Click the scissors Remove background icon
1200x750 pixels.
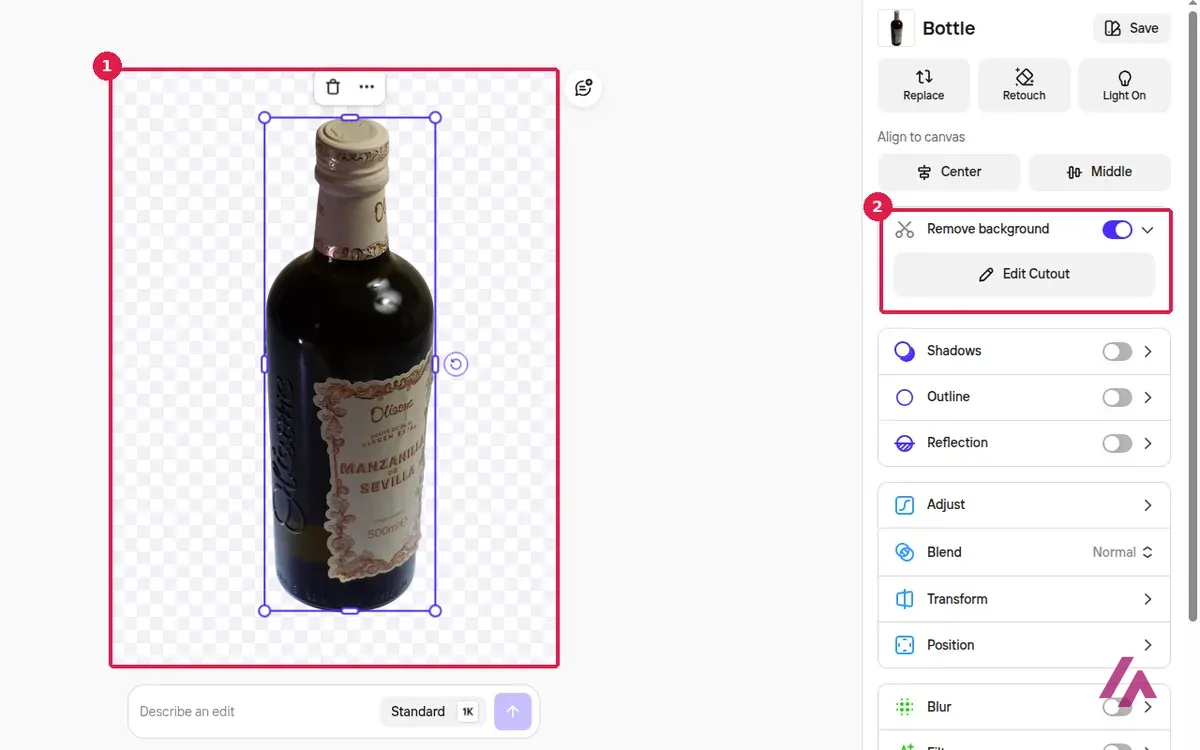point(905,229)
